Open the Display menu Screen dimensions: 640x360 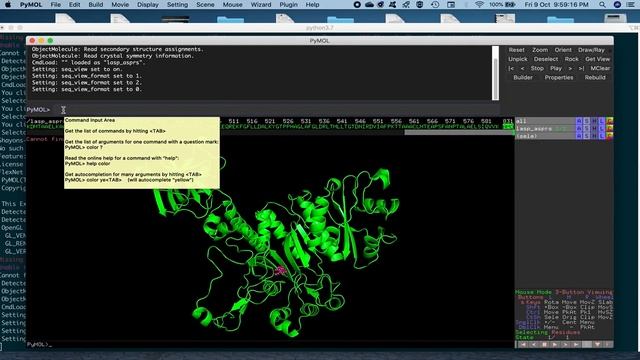[x=148, y=4]
